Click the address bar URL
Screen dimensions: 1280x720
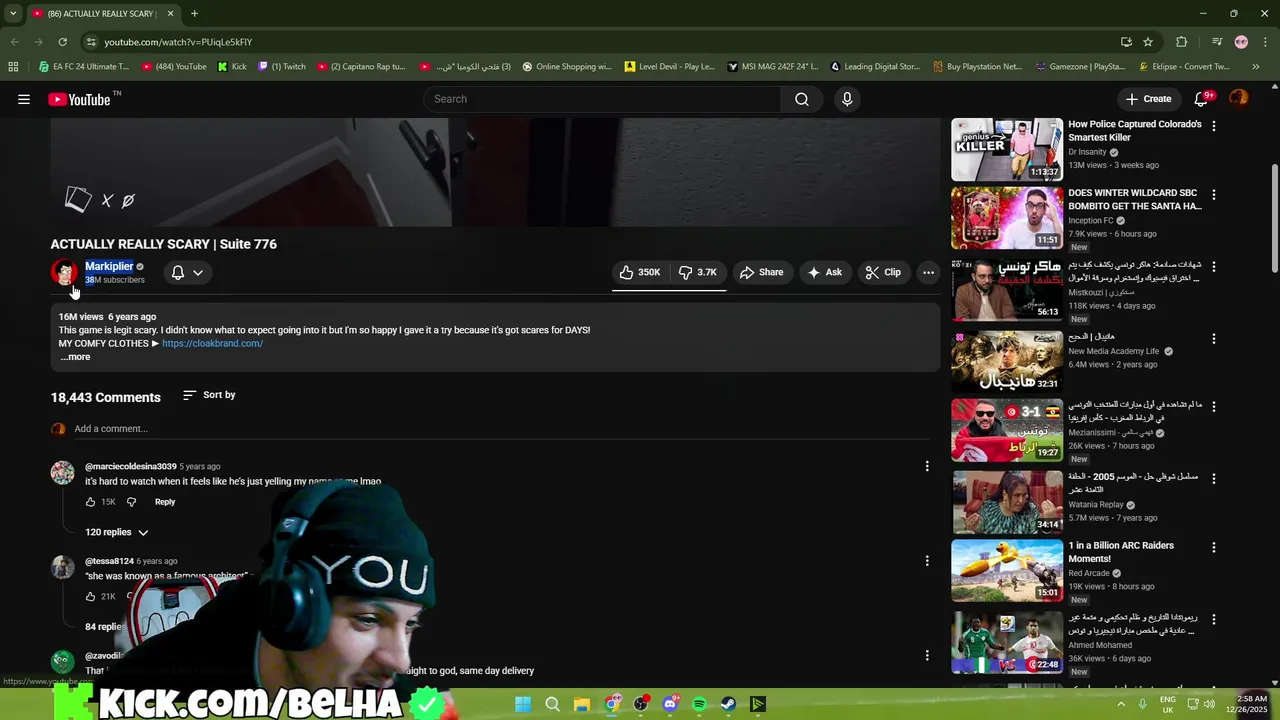click(x=178, y=42)
